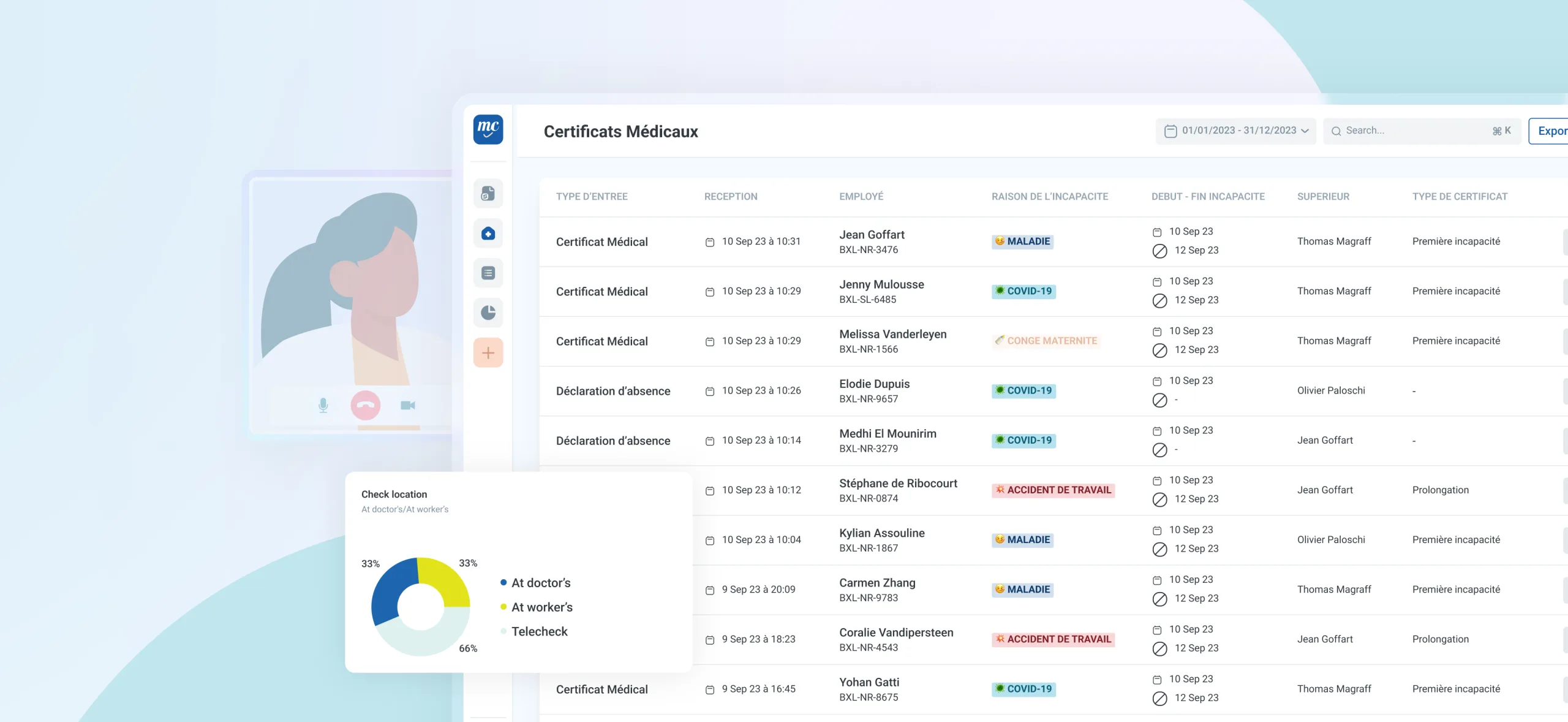Open the 01/01/2023 - 31/12/2023 date range dropdown
The width and height of the screenshot is (1568, 722).
(1236, 131)
